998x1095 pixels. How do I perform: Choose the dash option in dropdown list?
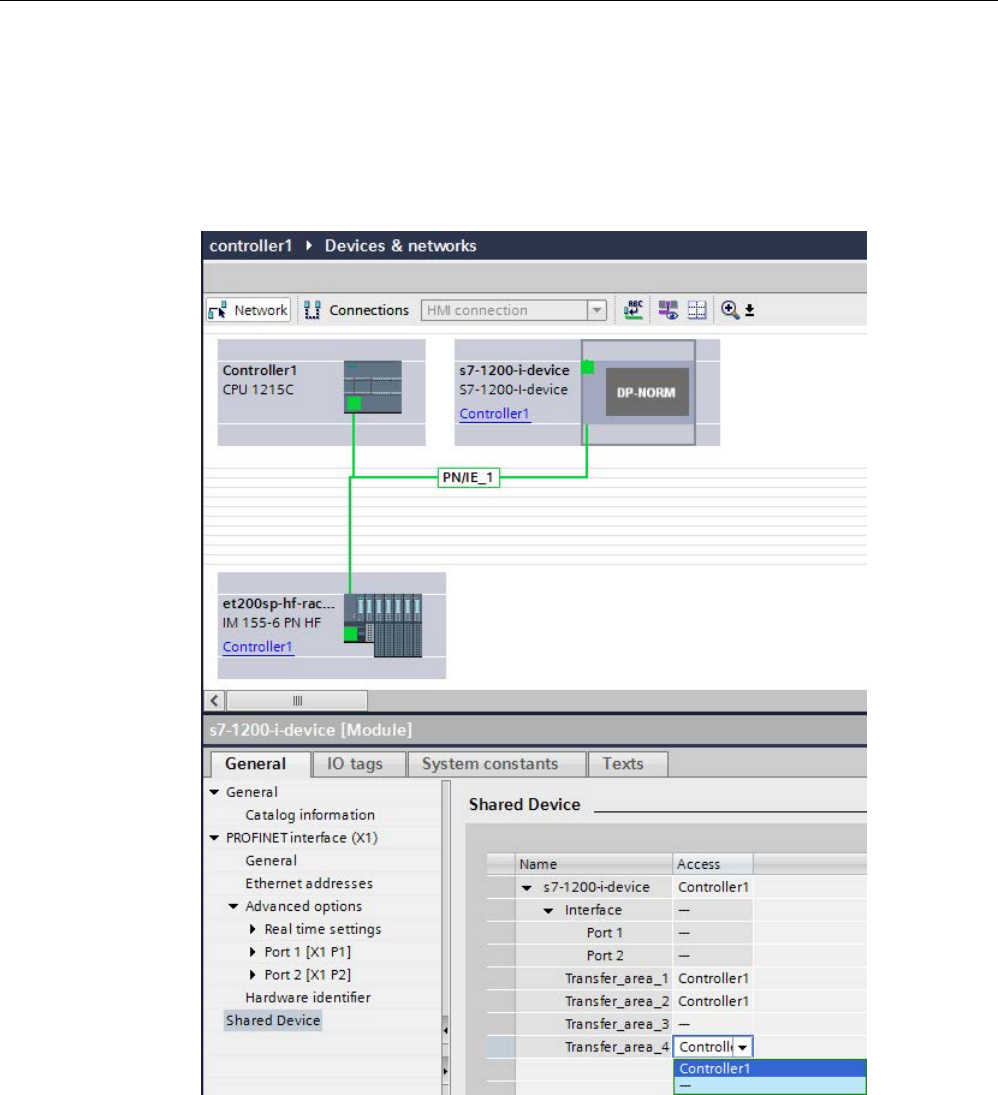(770, 1086)
